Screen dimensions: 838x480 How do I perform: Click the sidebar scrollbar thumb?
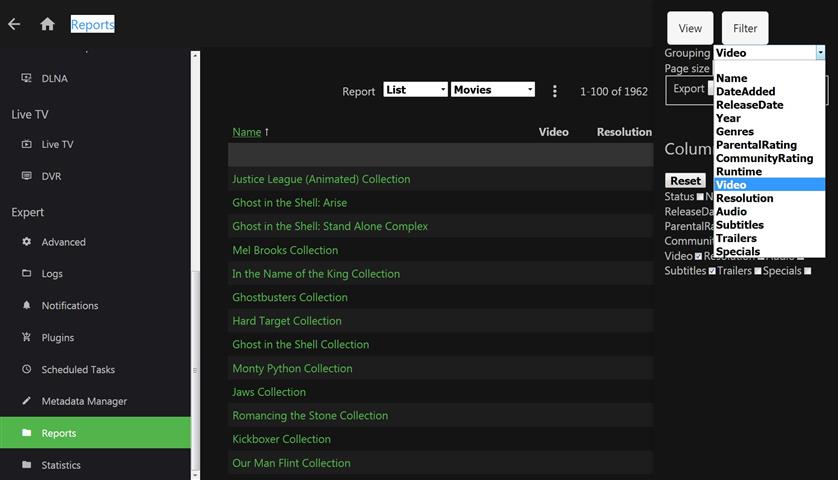pyautogui.click(x=195, y=370)
